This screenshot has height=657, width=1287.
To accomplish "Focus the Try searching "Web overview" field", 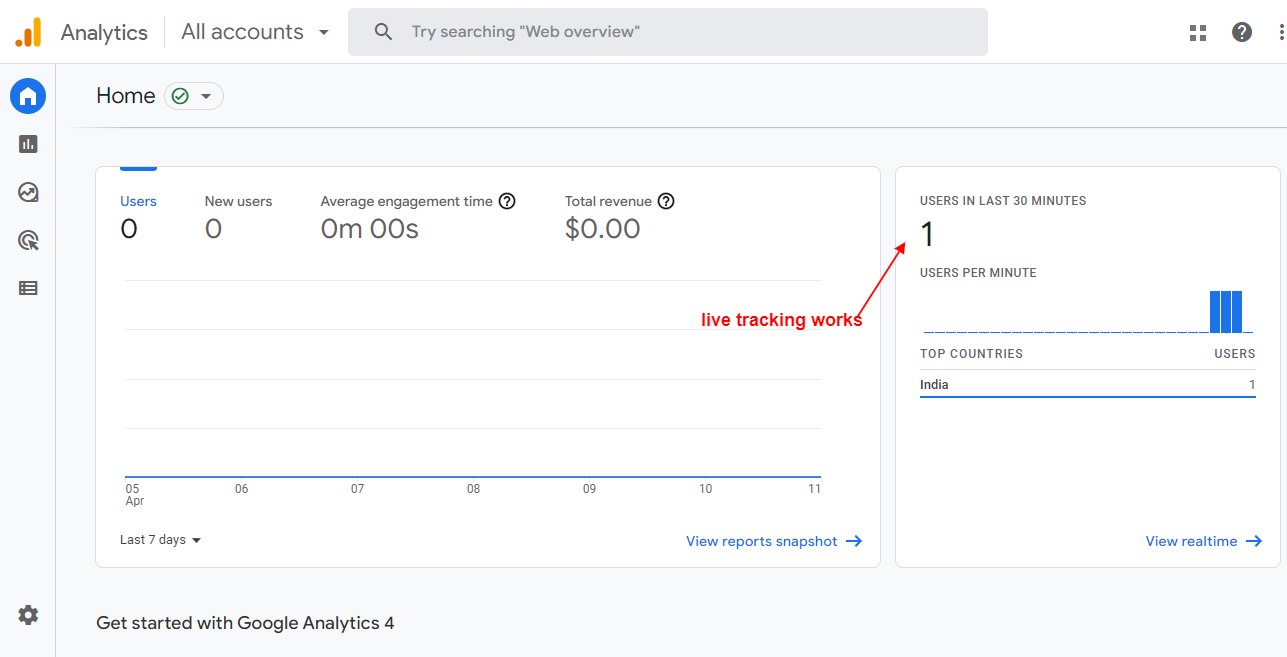I will [x=668, y=32].
